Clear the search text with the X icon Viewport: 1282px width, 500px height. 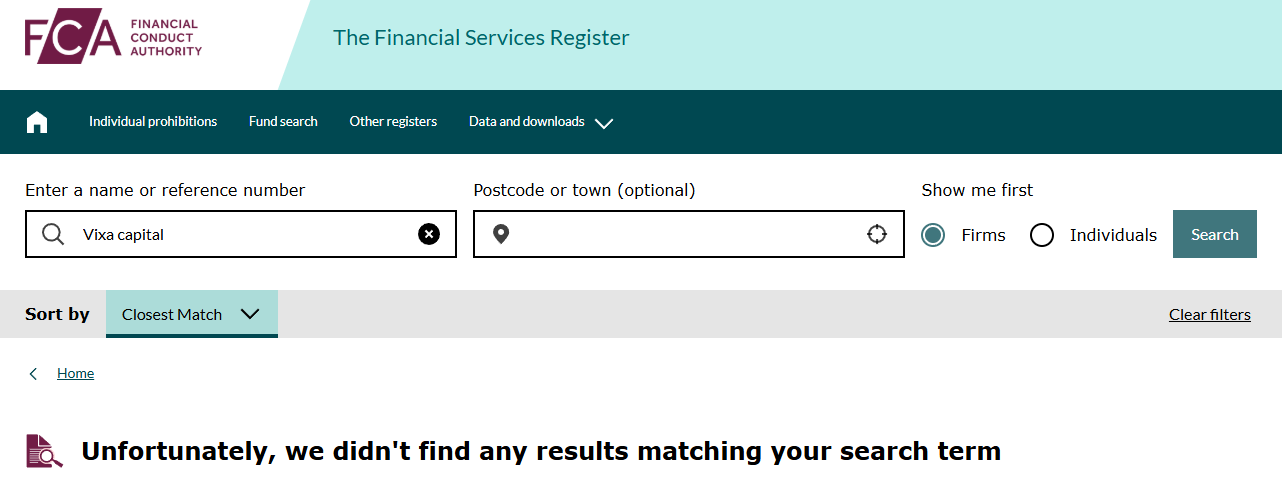coord(429,234)
